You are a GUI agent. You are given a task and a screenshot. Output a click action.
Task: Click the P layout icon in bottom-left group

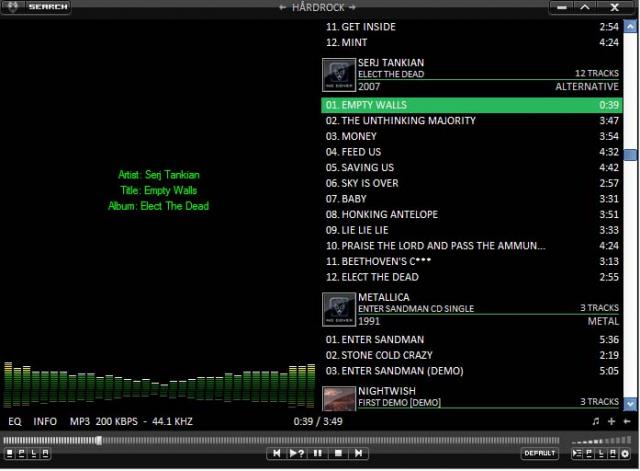[22, 453]
